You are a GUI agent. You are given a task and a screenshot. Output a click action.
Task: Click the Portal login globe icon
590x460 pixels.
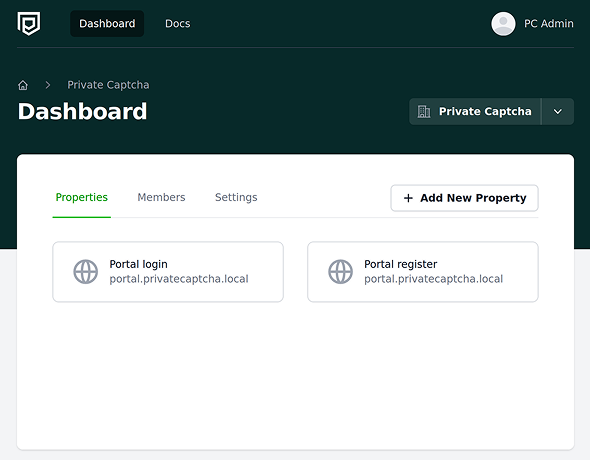[85, 272]
